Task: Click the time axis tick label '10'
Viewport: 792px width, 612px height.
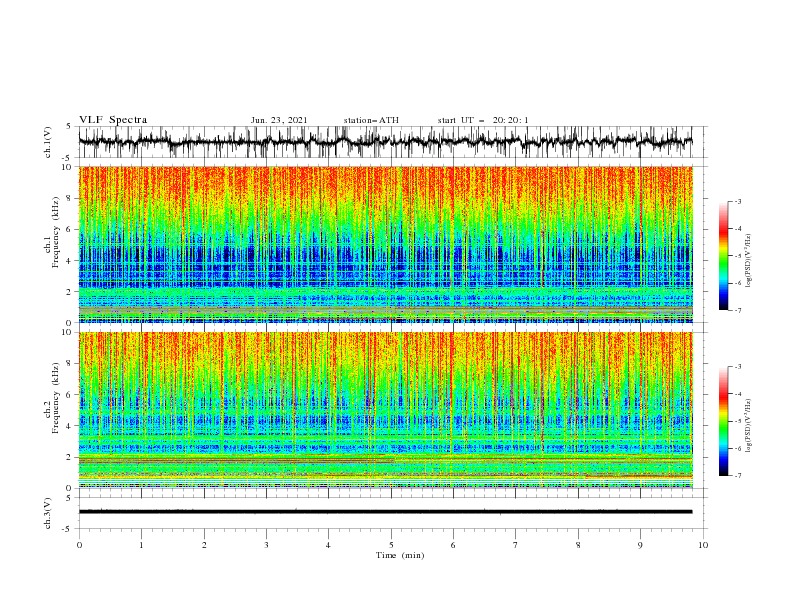Action: pos(703,545)
